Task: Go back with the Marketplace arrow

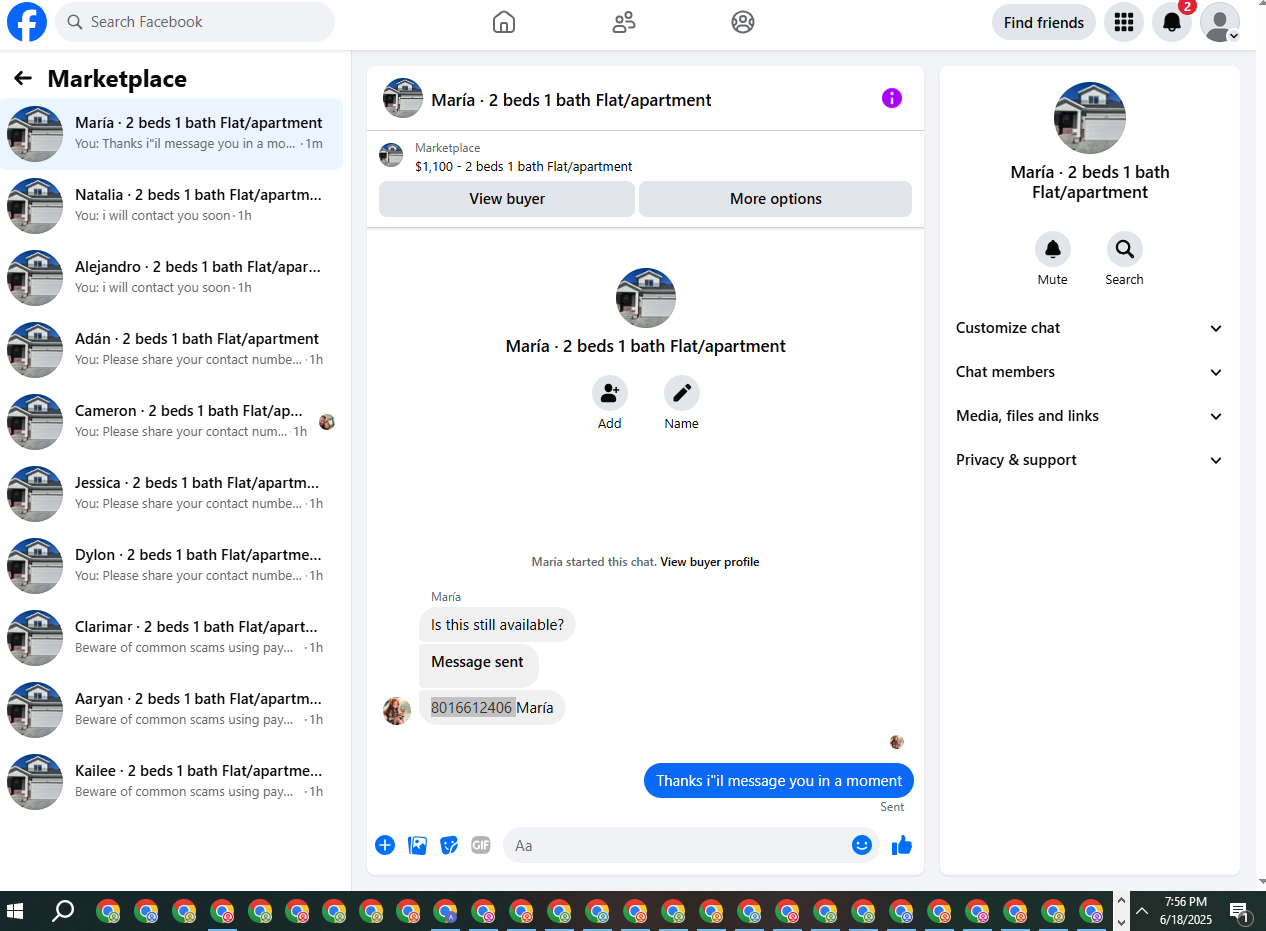Action: point(23,78)
